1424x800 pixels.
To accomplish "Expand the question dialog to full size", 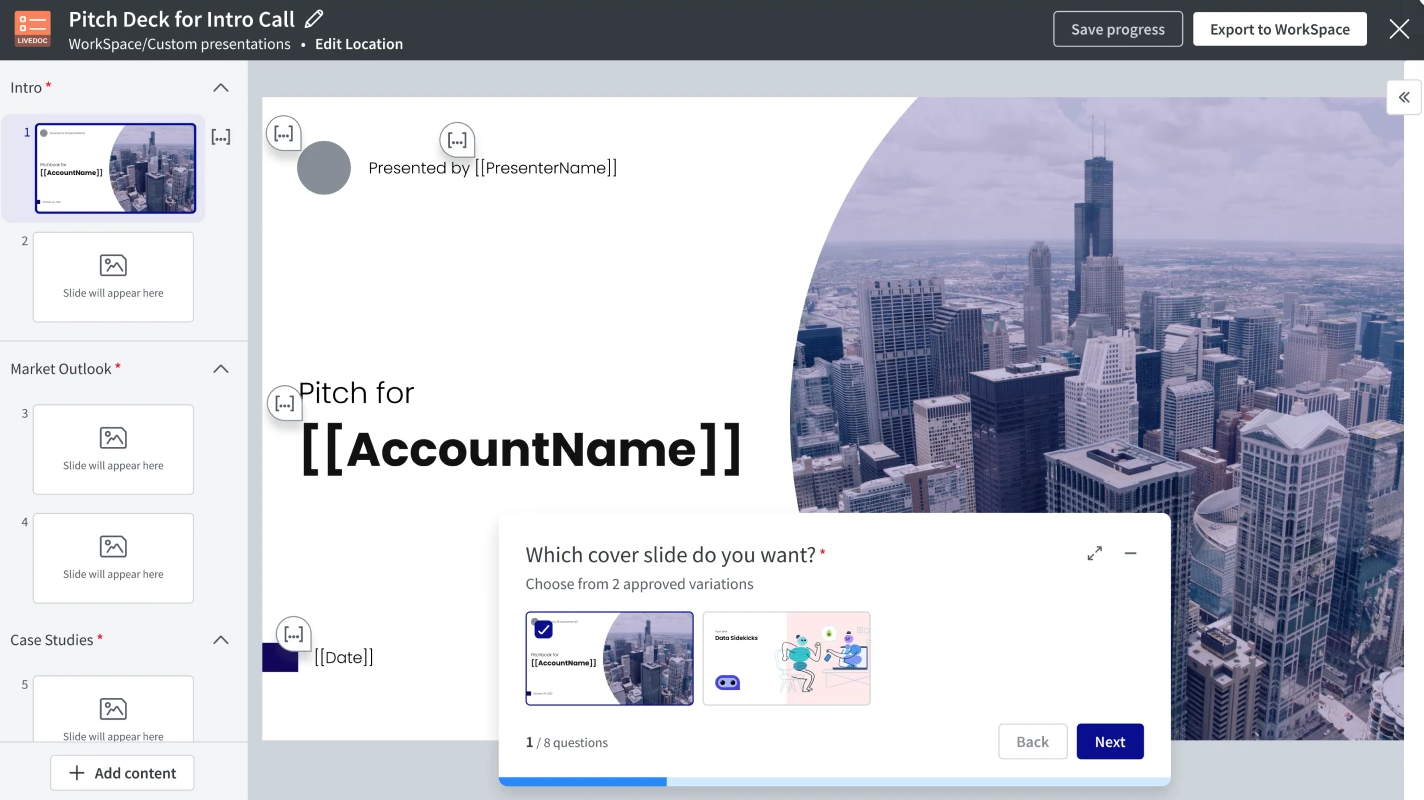I will coord(1095,553).
